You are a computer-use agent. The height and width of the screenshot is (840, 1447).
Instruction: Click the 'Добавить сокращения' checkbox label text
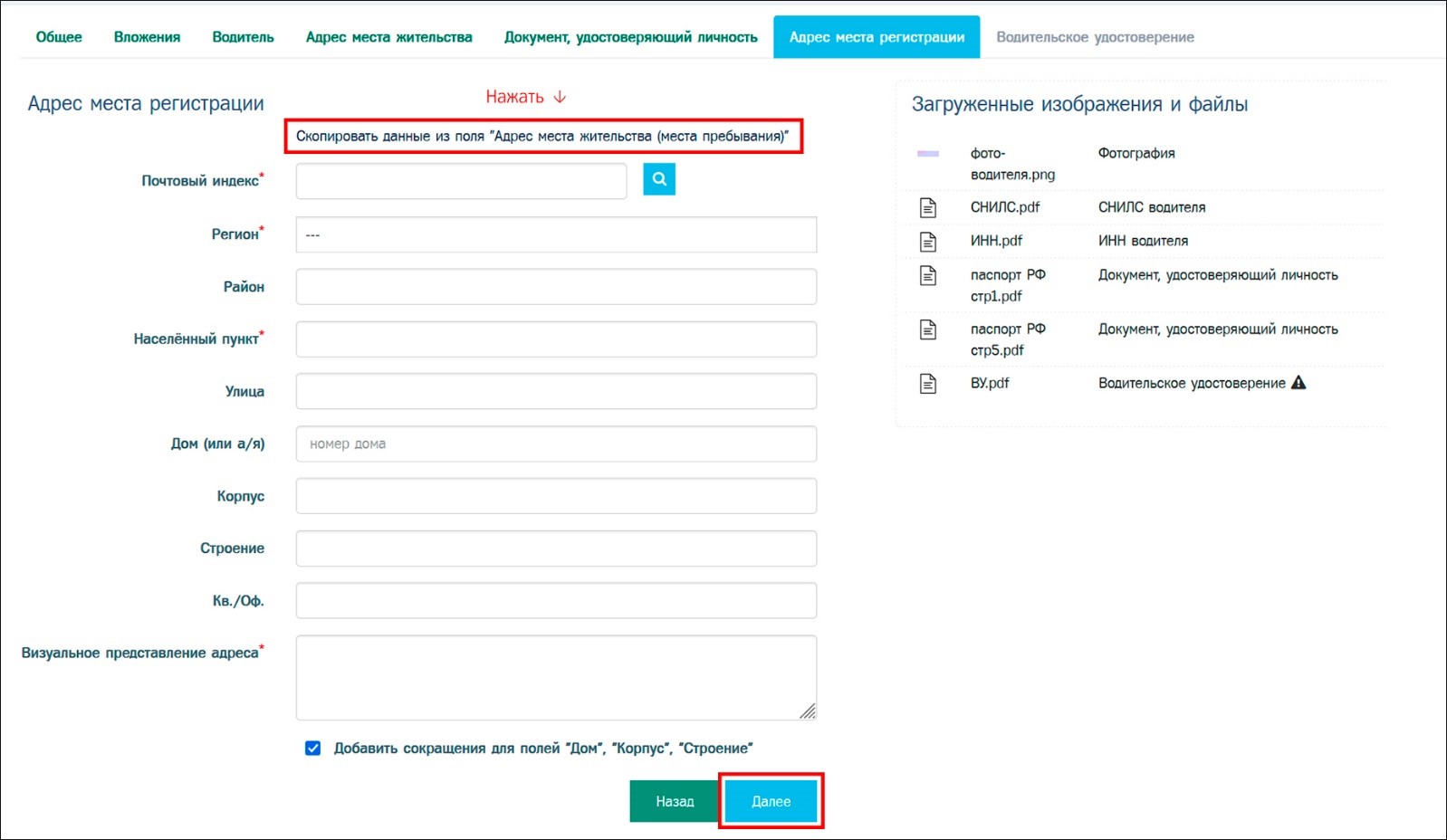click(x=543, y=749)
